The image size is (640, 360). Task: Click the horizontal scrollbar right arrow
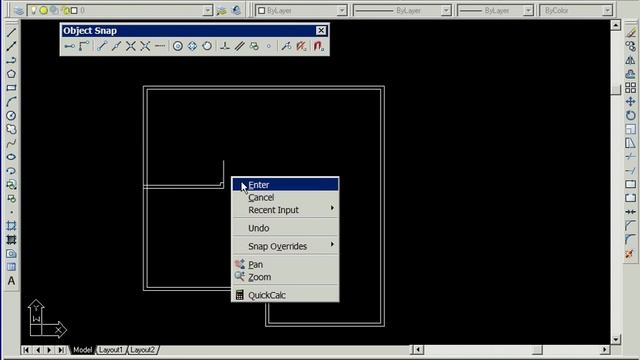tap(605, 350)
